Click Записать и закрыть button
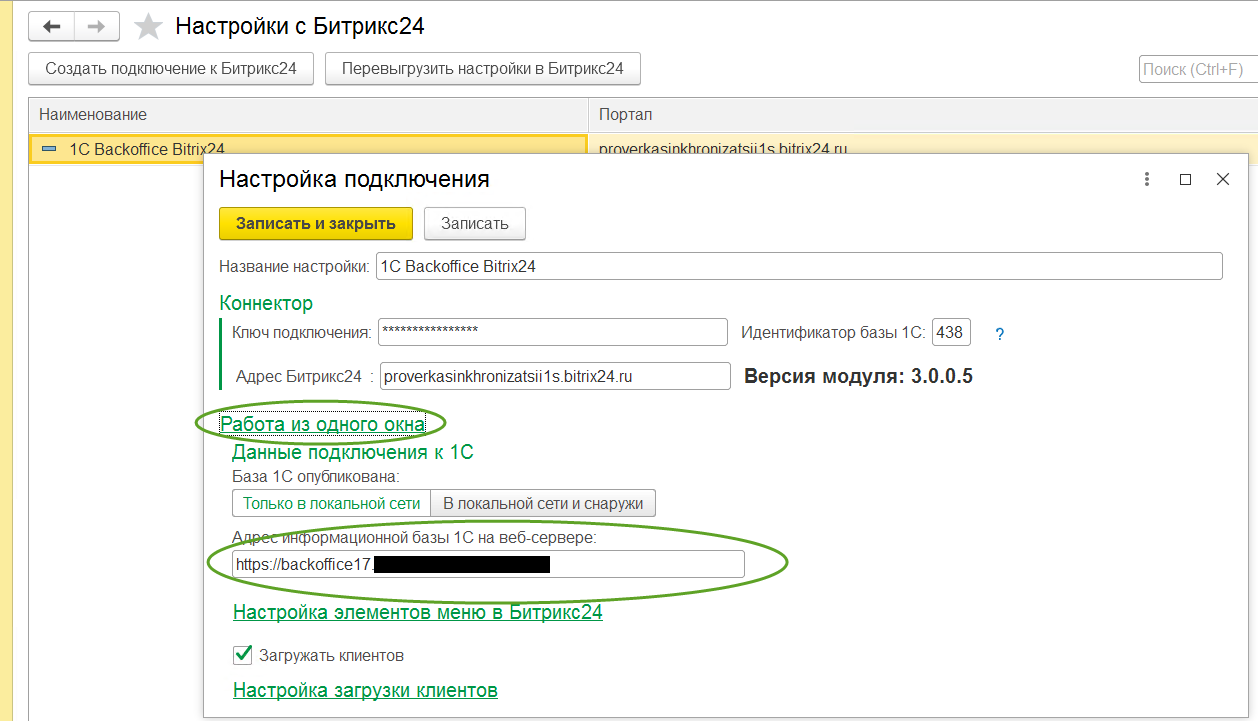The width and height of the screenshot is (1258, 721). (x=315, y=223)
